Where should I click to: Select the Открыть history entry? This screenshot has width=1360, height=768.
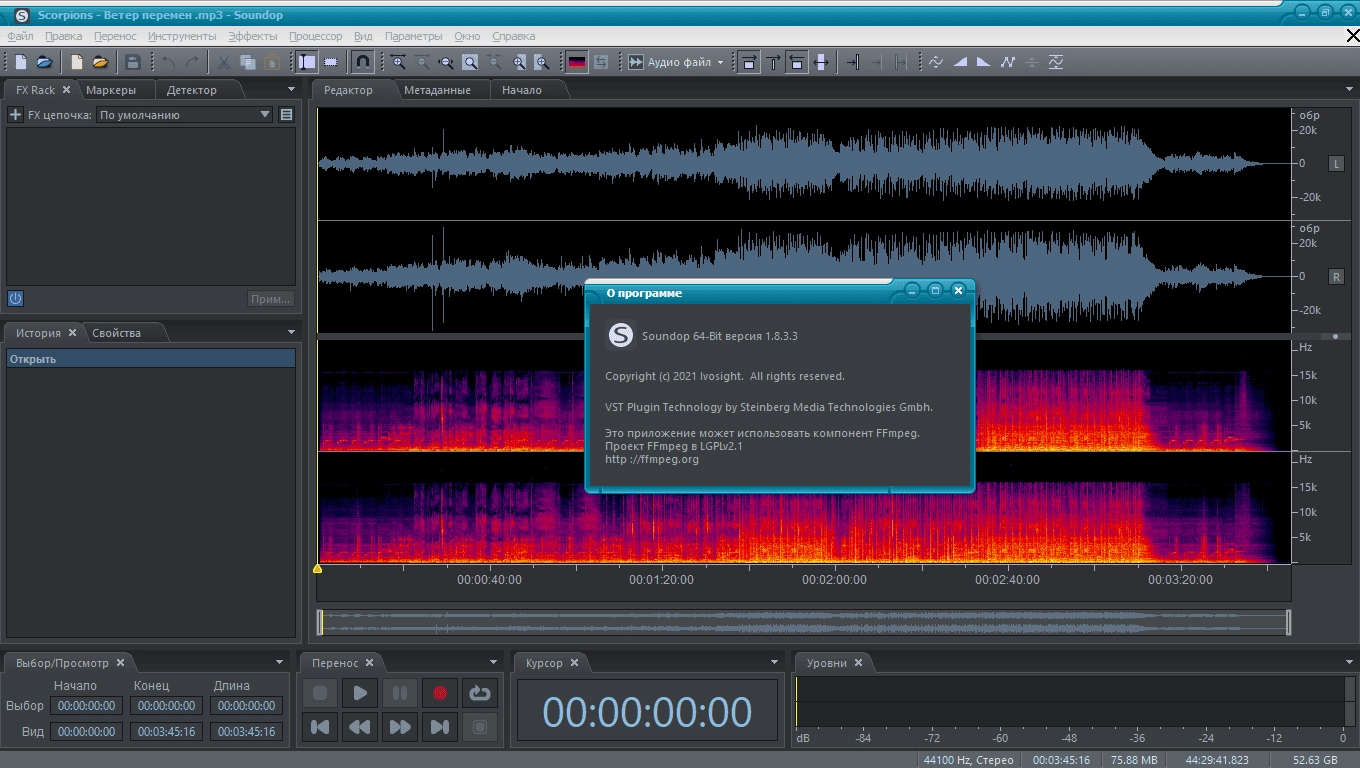pyautogui.click(x=151, y=359)
